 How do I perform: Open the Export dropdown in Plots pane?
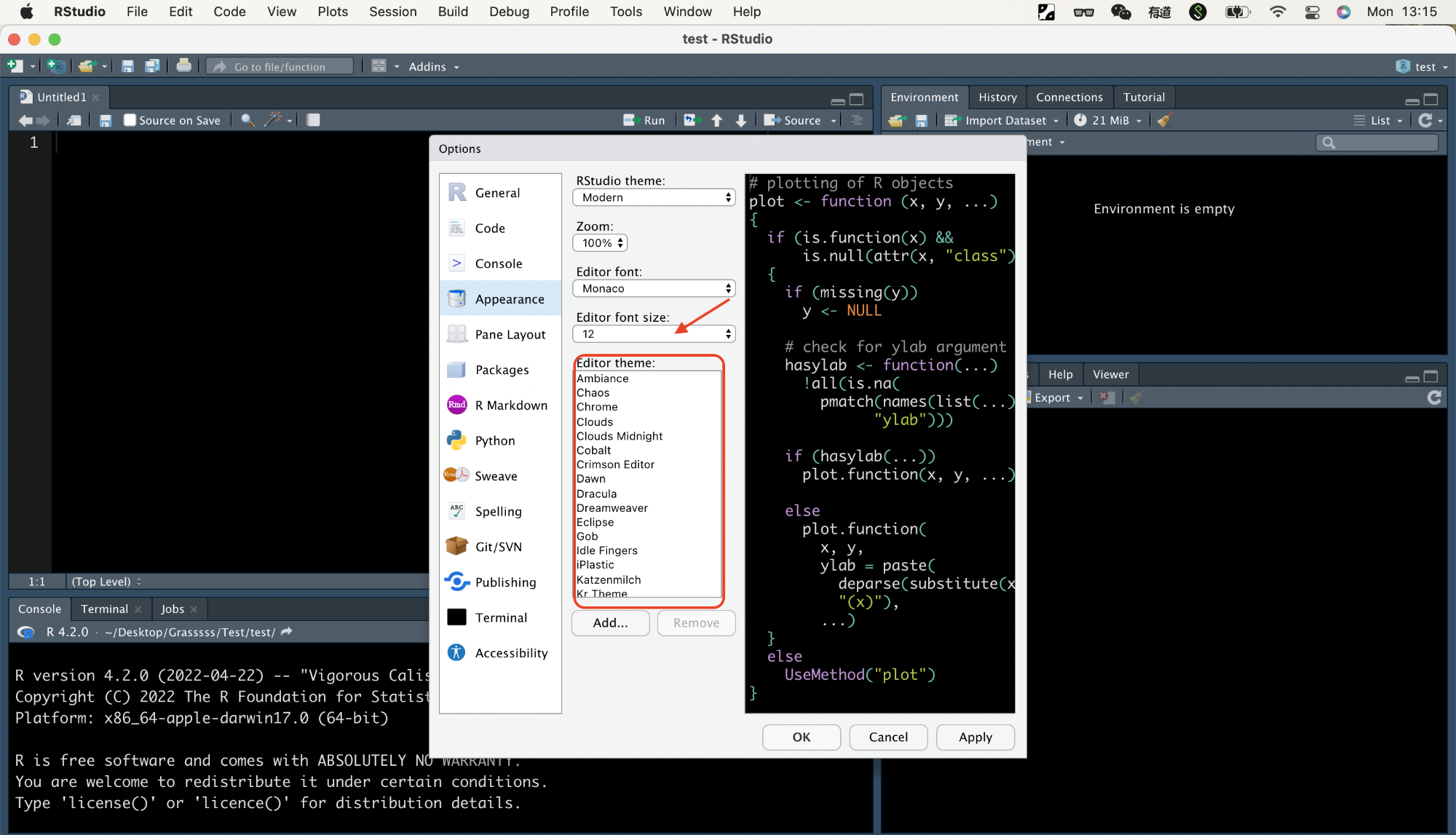[x=1056, y=397]
